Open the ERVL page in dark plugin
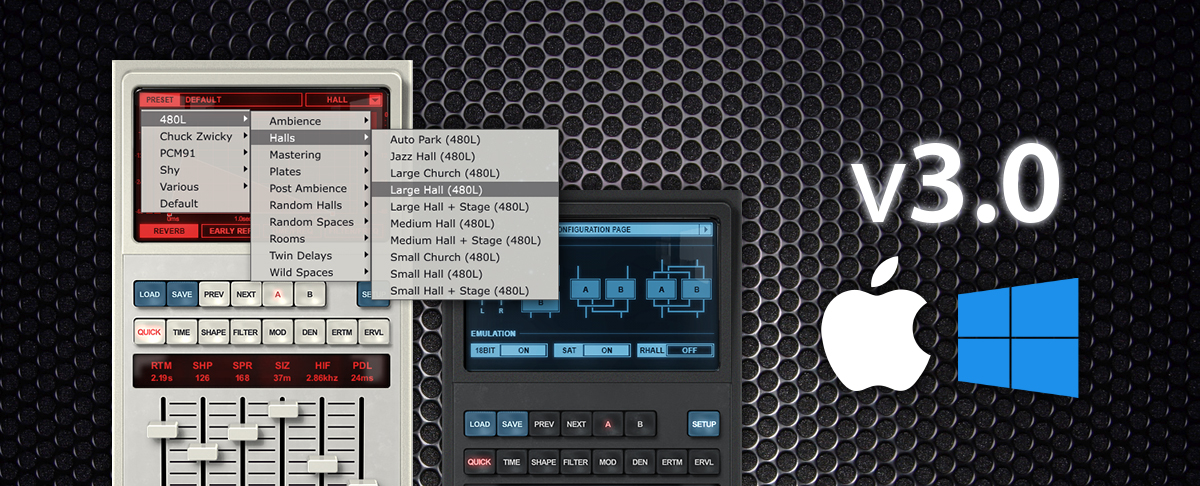 tap(704, 462)
